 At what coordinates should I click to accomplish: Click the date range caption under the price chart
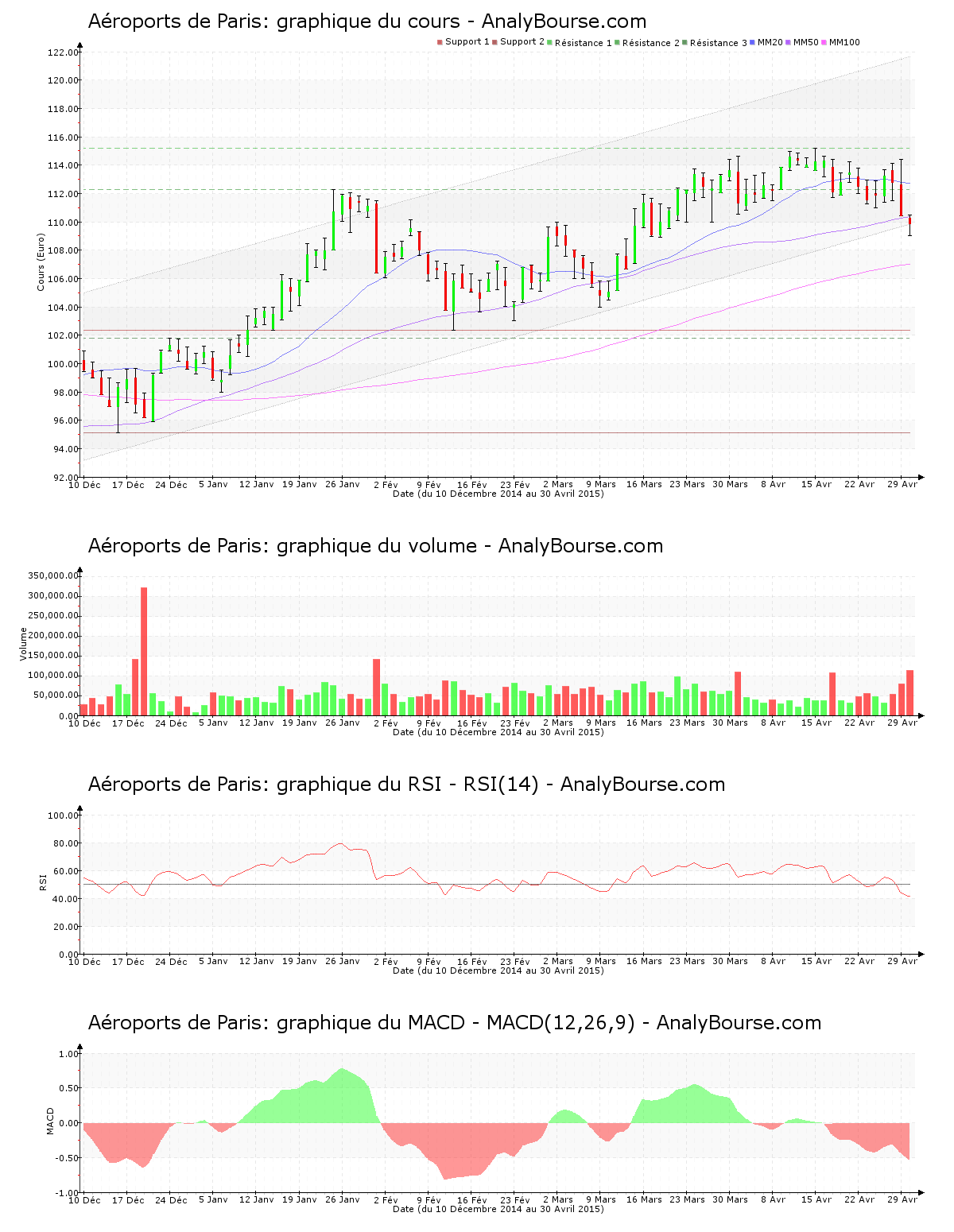pyautogui.click(x=498, y=494)
